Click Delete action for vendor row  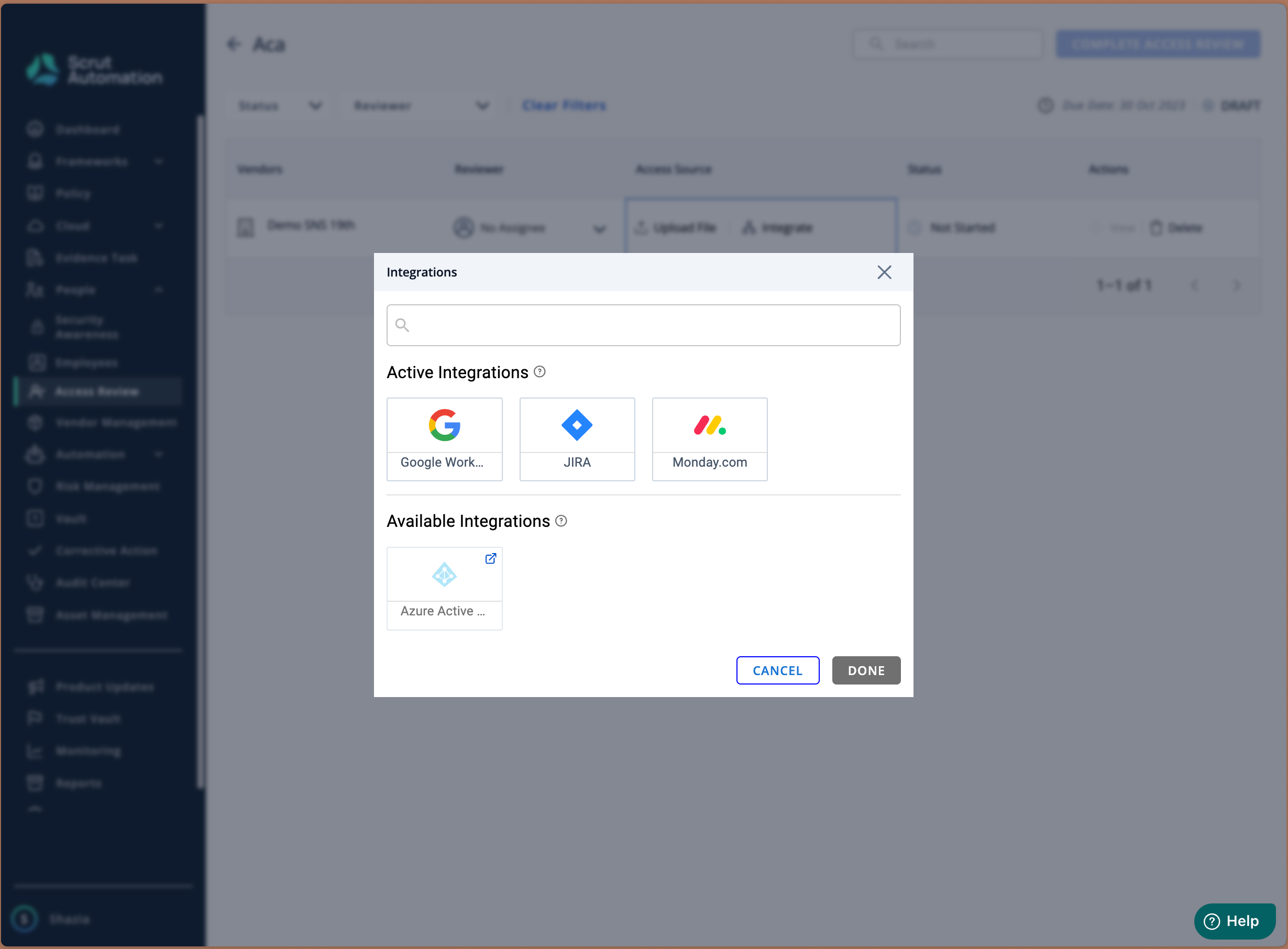pos(1176,228)
